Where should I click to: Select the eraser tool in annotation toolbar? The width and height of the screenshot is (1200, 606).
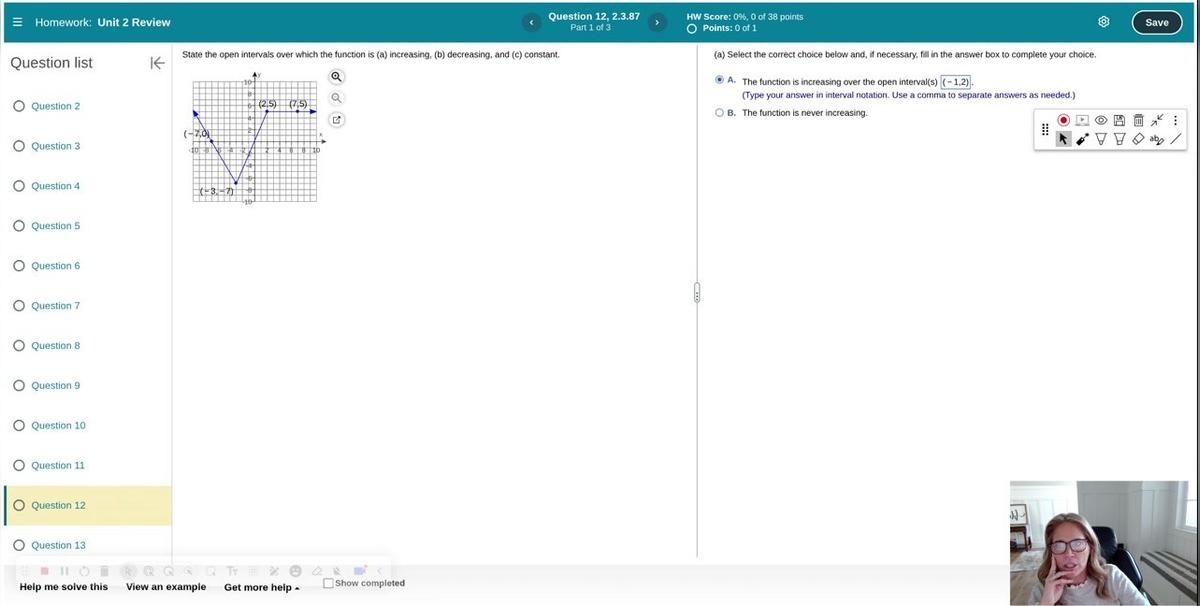coord(1137,139)
